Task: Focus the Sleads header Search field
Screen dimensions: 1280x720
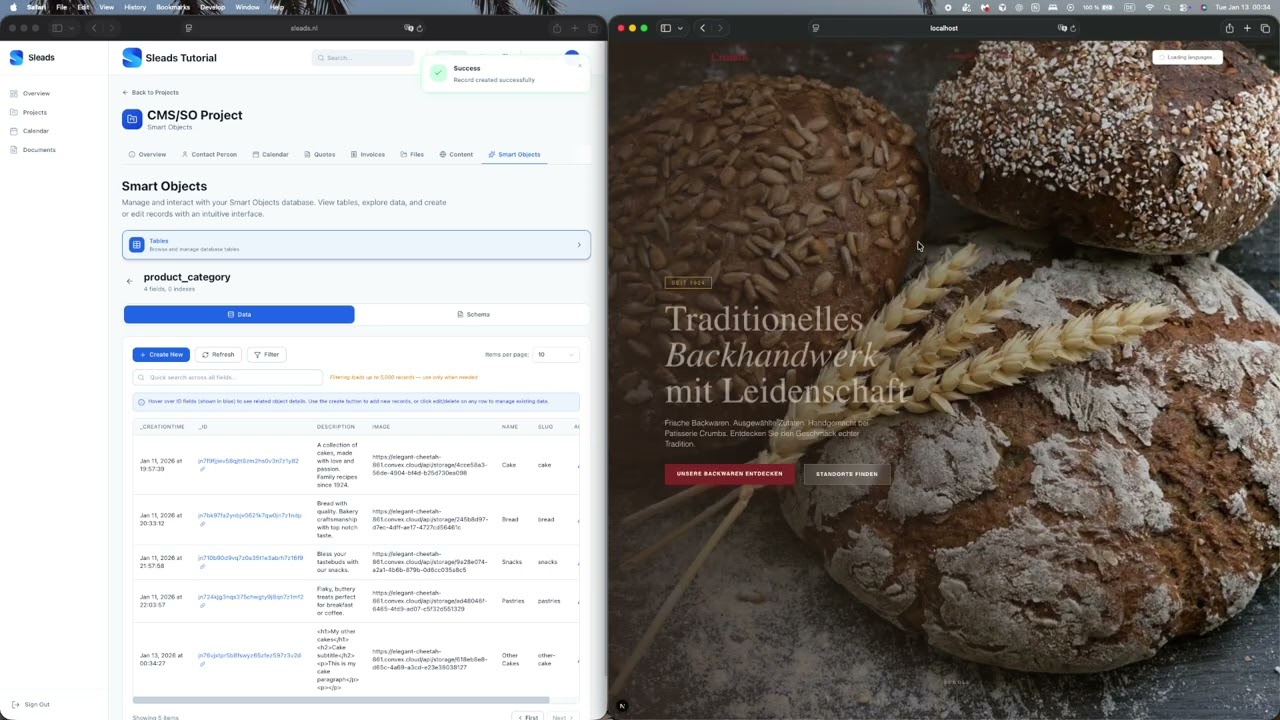Action: point(362,57)
